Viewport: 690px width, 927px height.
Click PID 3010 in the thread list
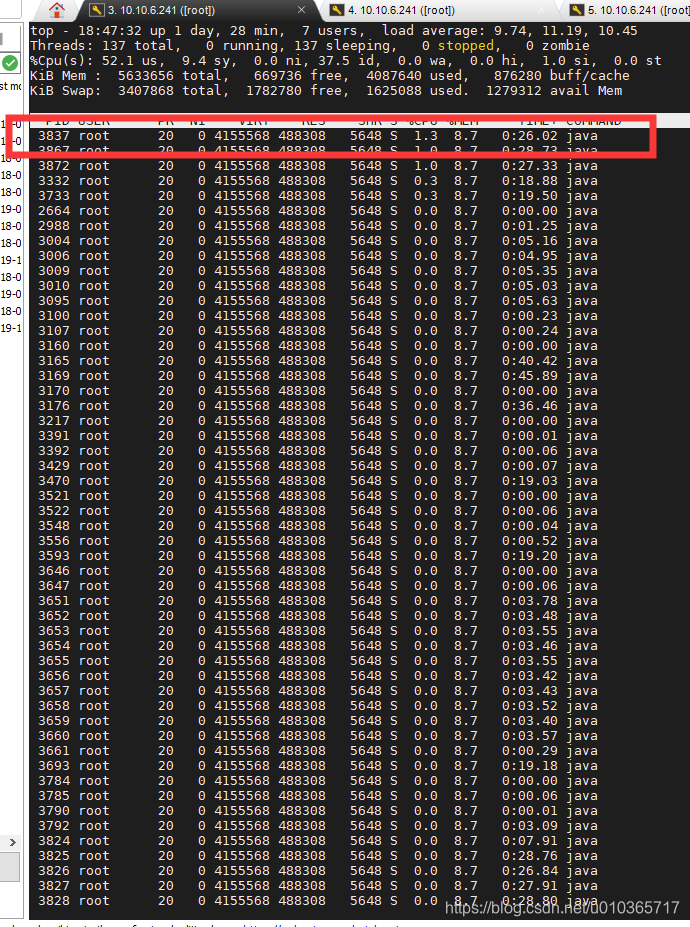tap(54, 286)
